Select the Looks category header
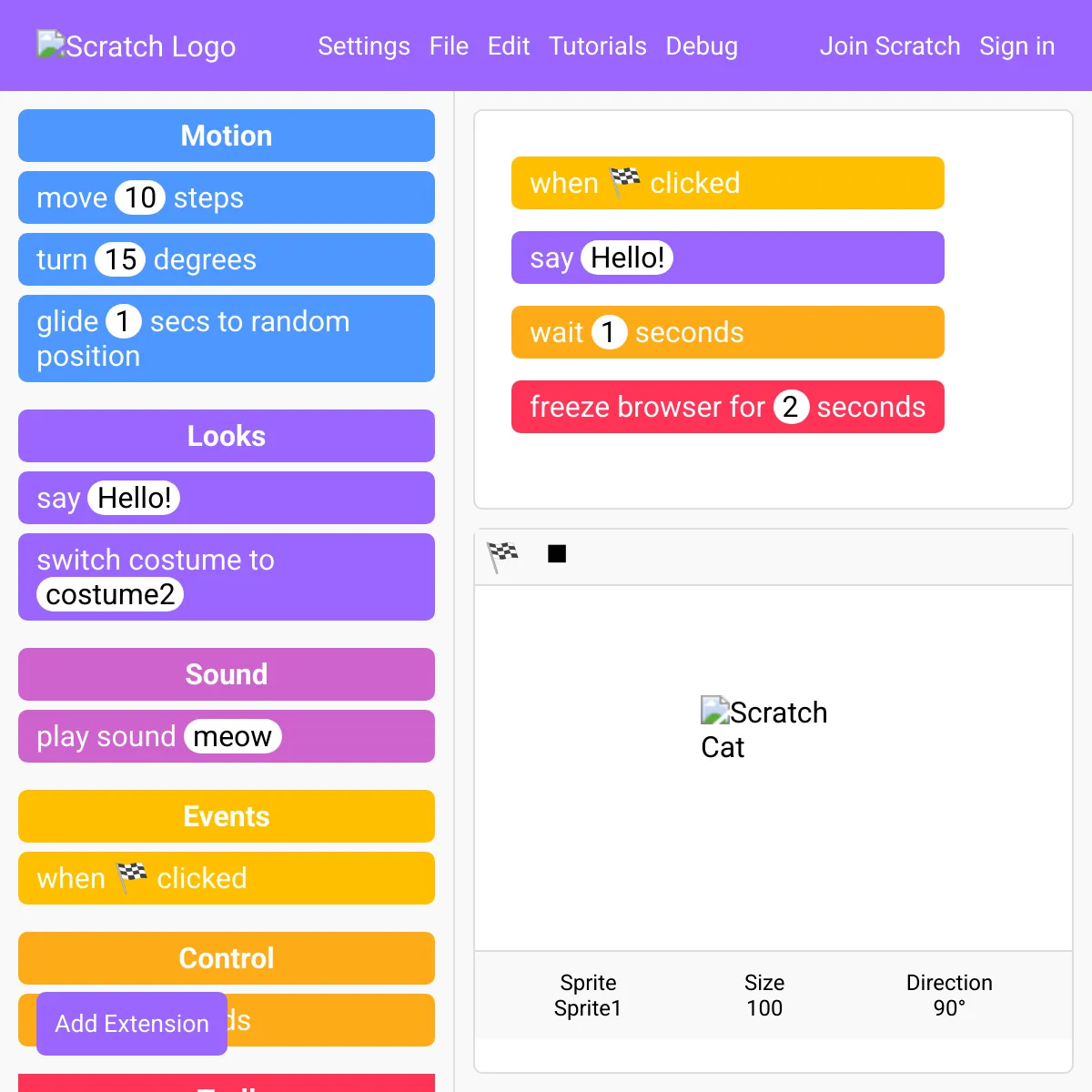Image resolution: width=1092 pixels, height=1092 pixels. 227,436
